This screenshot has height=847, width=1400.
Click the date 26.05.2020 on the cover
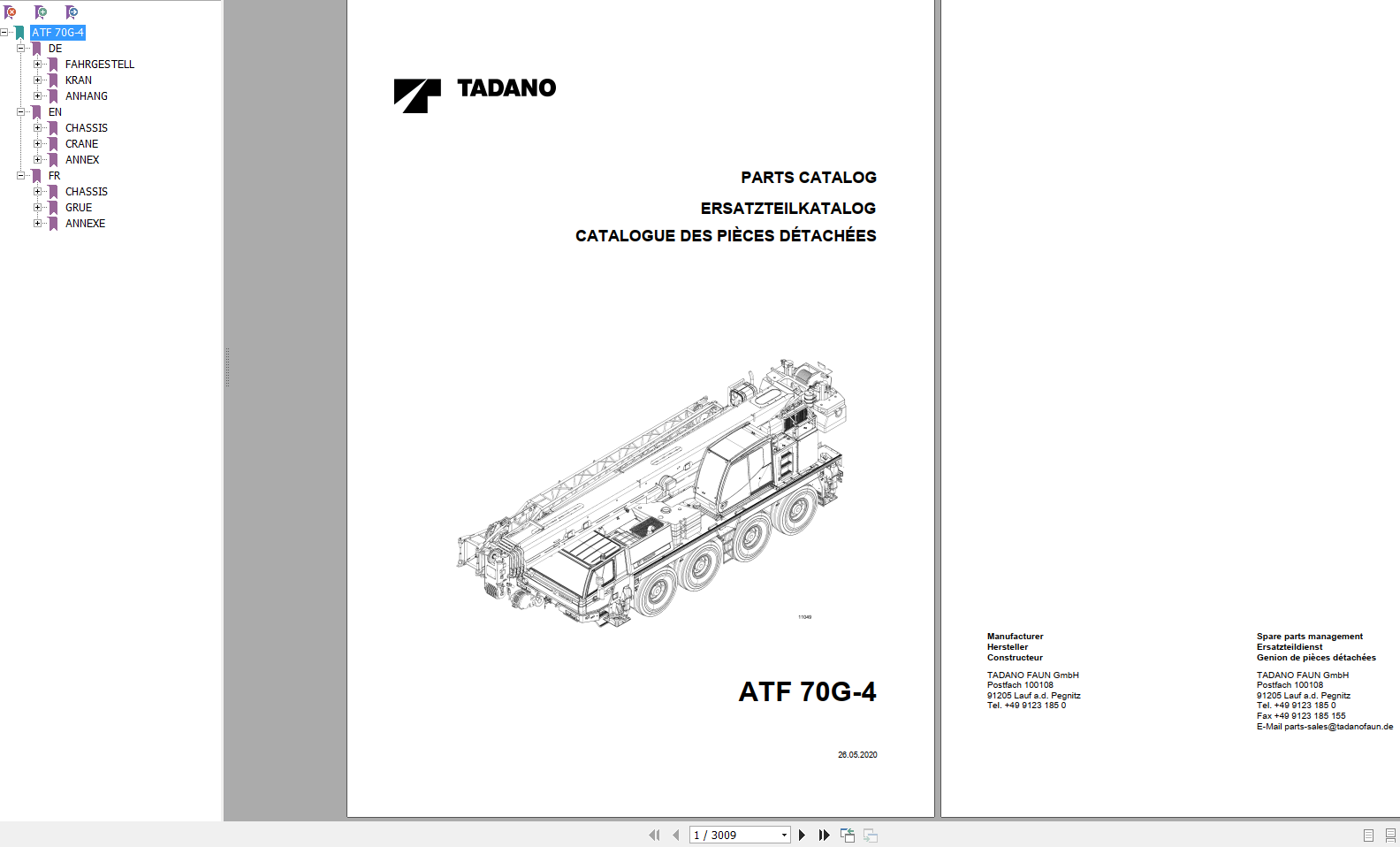[857, 755]
